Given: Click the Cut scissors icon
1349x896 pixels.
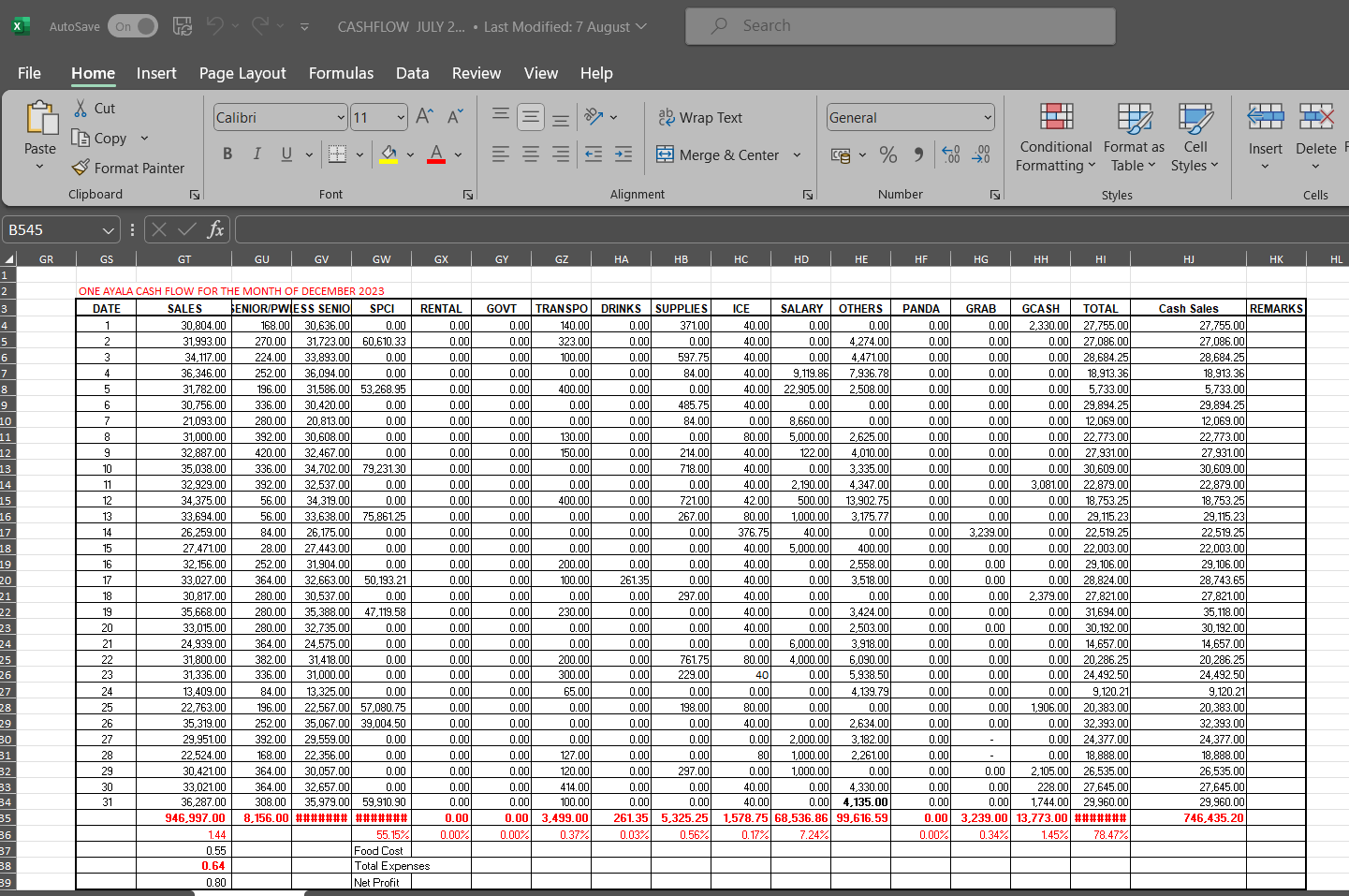Looking at the screenshot, I should (81, 108).
